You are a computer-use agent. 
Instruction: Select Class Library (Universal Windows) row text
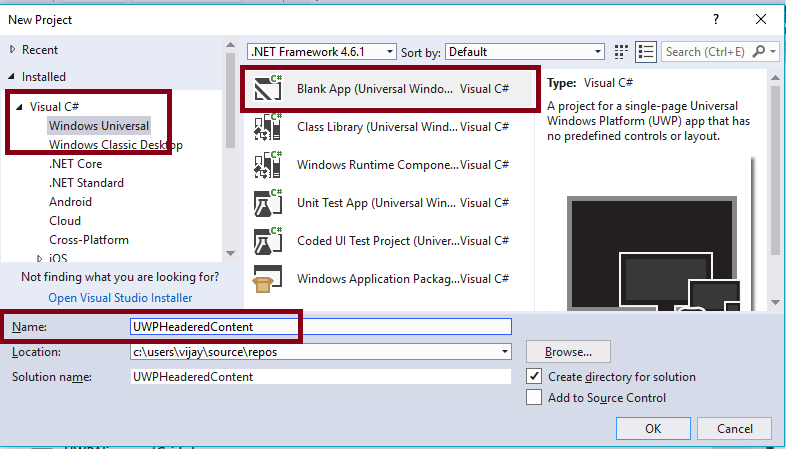click(x=378, y=127)
